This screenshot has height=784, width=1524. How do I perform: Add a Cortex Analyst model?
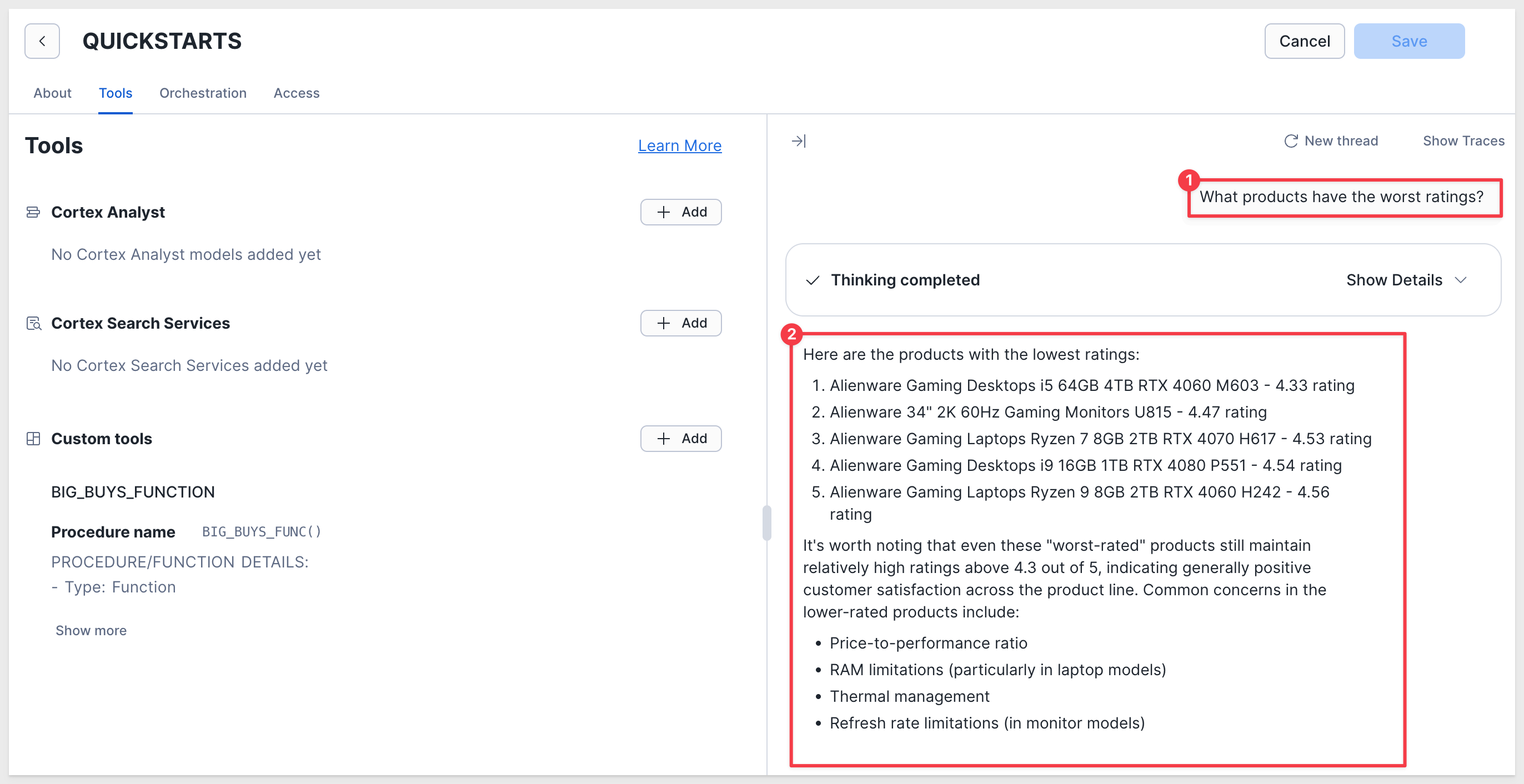(680, 212)
